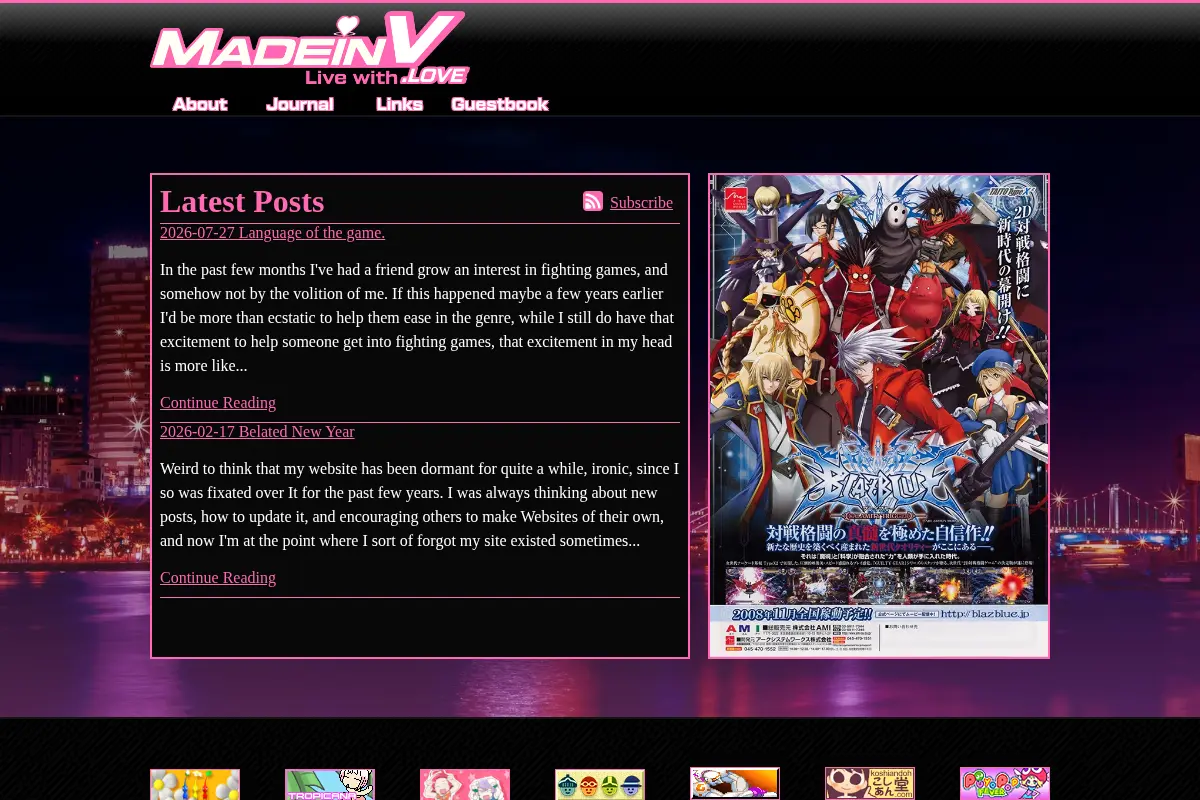Click the Tropicana web badge

330,785
